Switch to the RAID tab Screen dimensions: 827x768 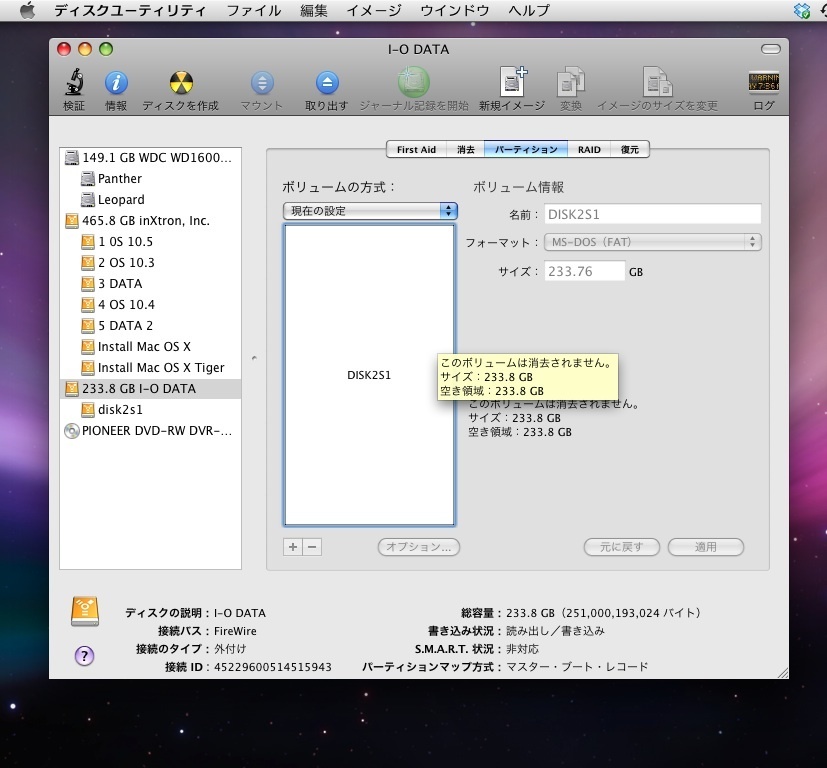[589, 149]
